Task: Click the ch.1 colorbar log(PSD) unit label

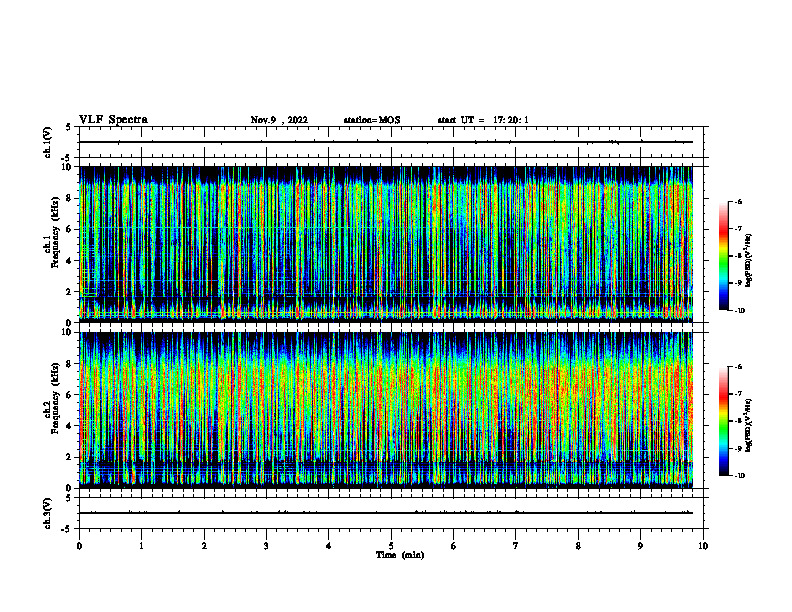Action: [x=749, y=261]
